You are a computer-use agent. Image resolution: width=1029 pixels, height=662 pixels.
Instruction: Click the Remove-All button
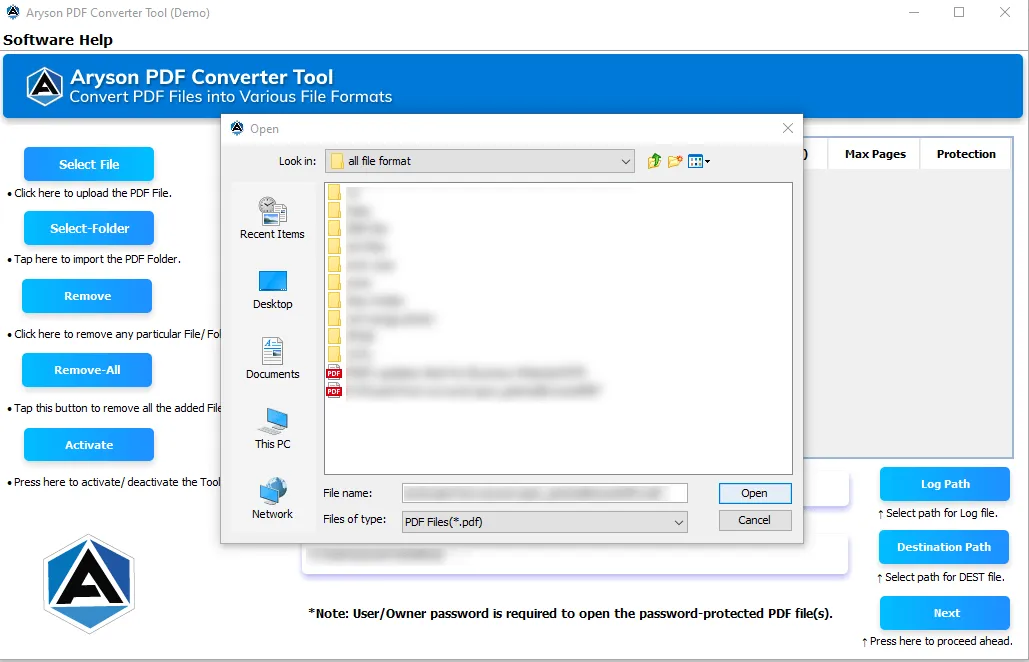coord(87,370)
